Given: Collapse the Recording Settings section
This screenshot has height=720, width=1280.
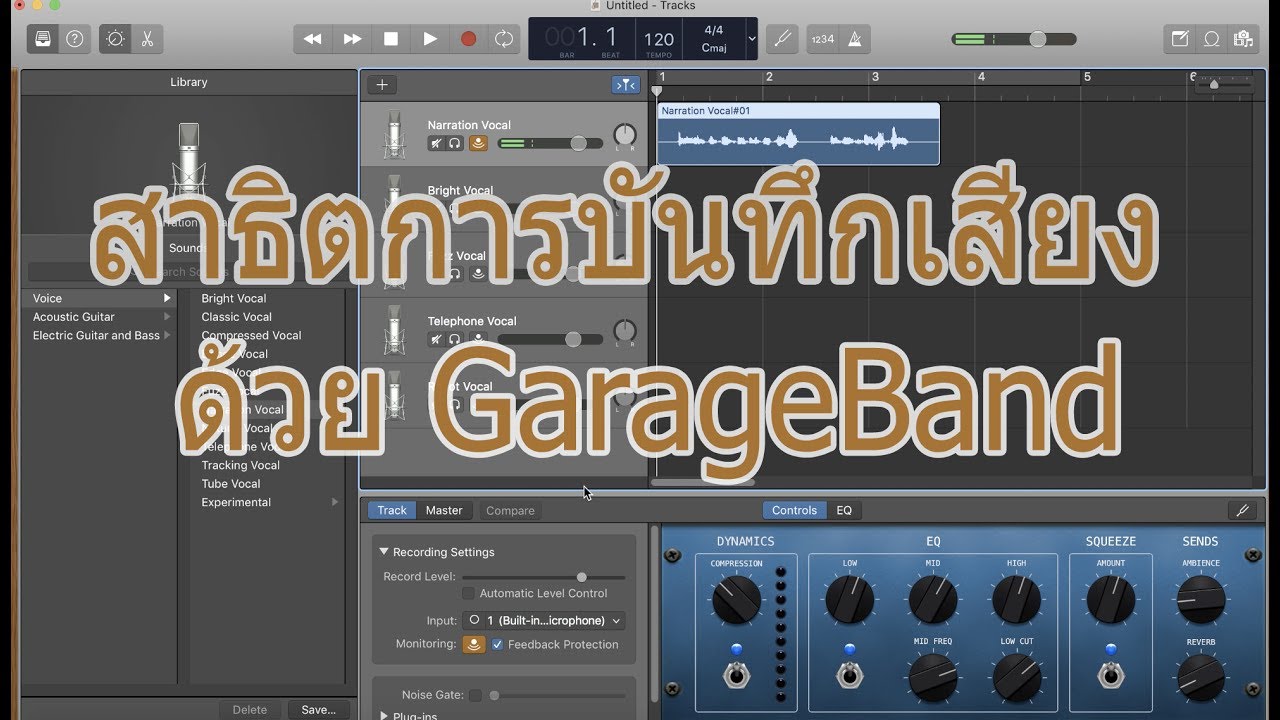Looking at the screenshot, I should coord(383,552).
